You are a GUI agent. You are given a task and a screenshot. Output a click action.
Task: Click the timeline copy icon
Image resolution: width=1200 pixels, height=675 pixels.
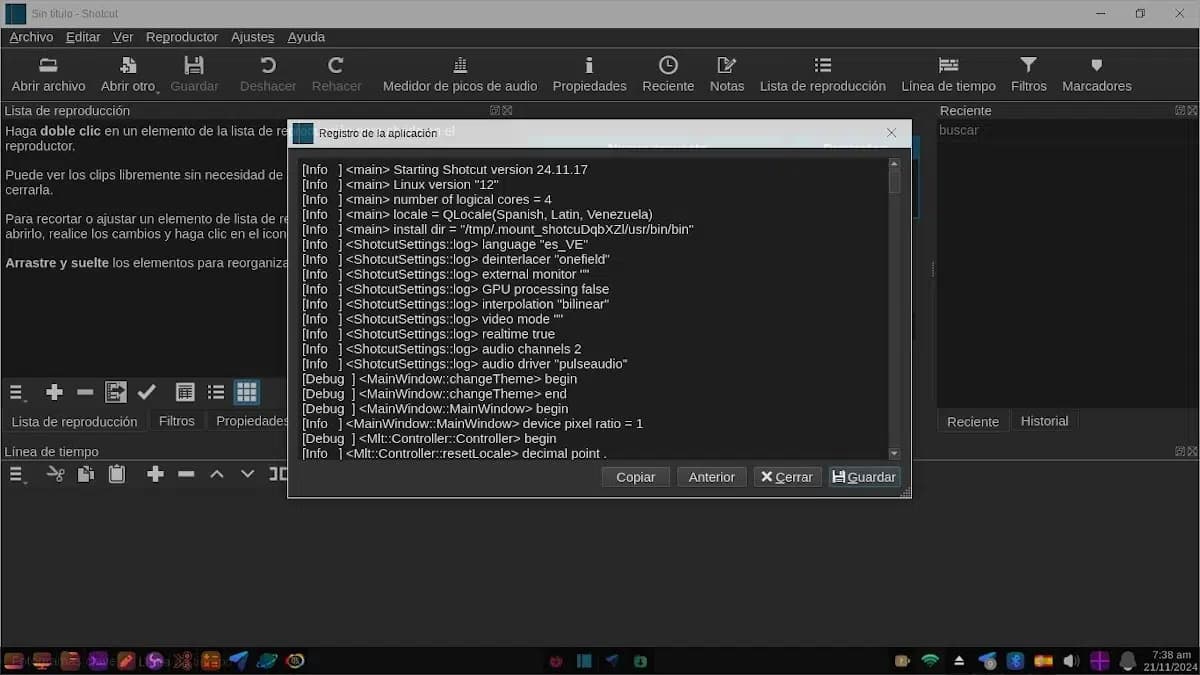(x=86, y=474)
